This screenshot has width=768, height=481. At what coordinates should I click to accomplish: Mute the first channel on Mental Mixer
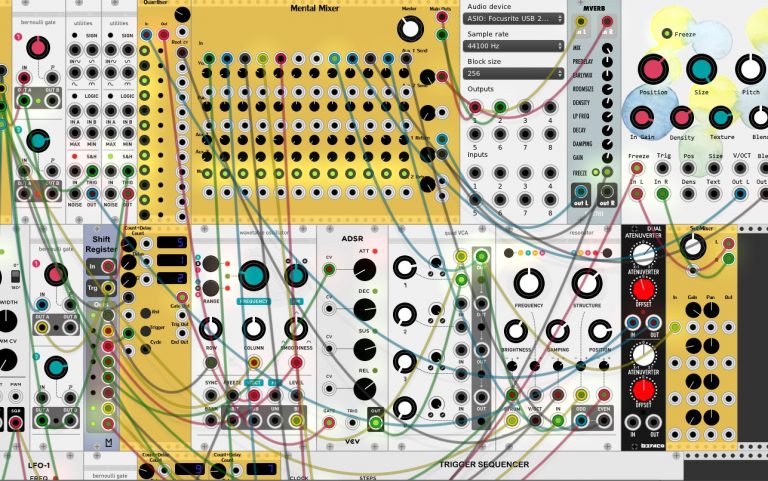(x=207, y=173)
